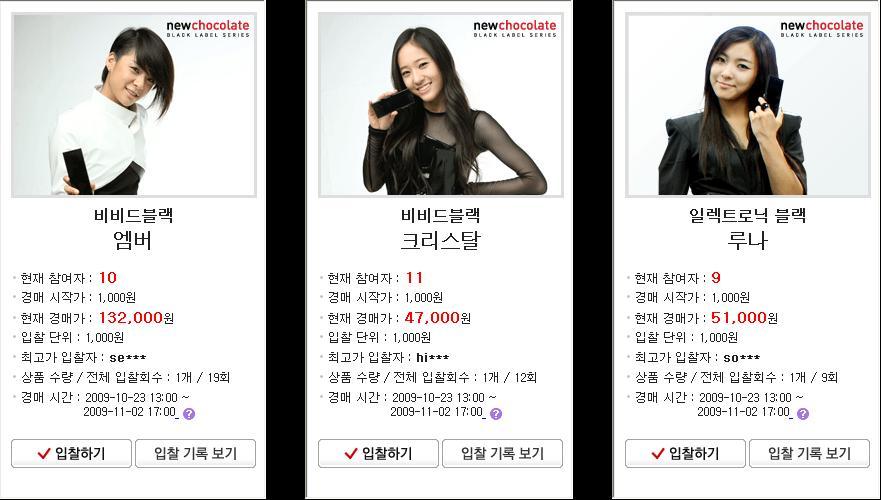The height and width of the screenshot is (500, 881).
Task: Place a bid on the 엠버 item
Action: 71,453
